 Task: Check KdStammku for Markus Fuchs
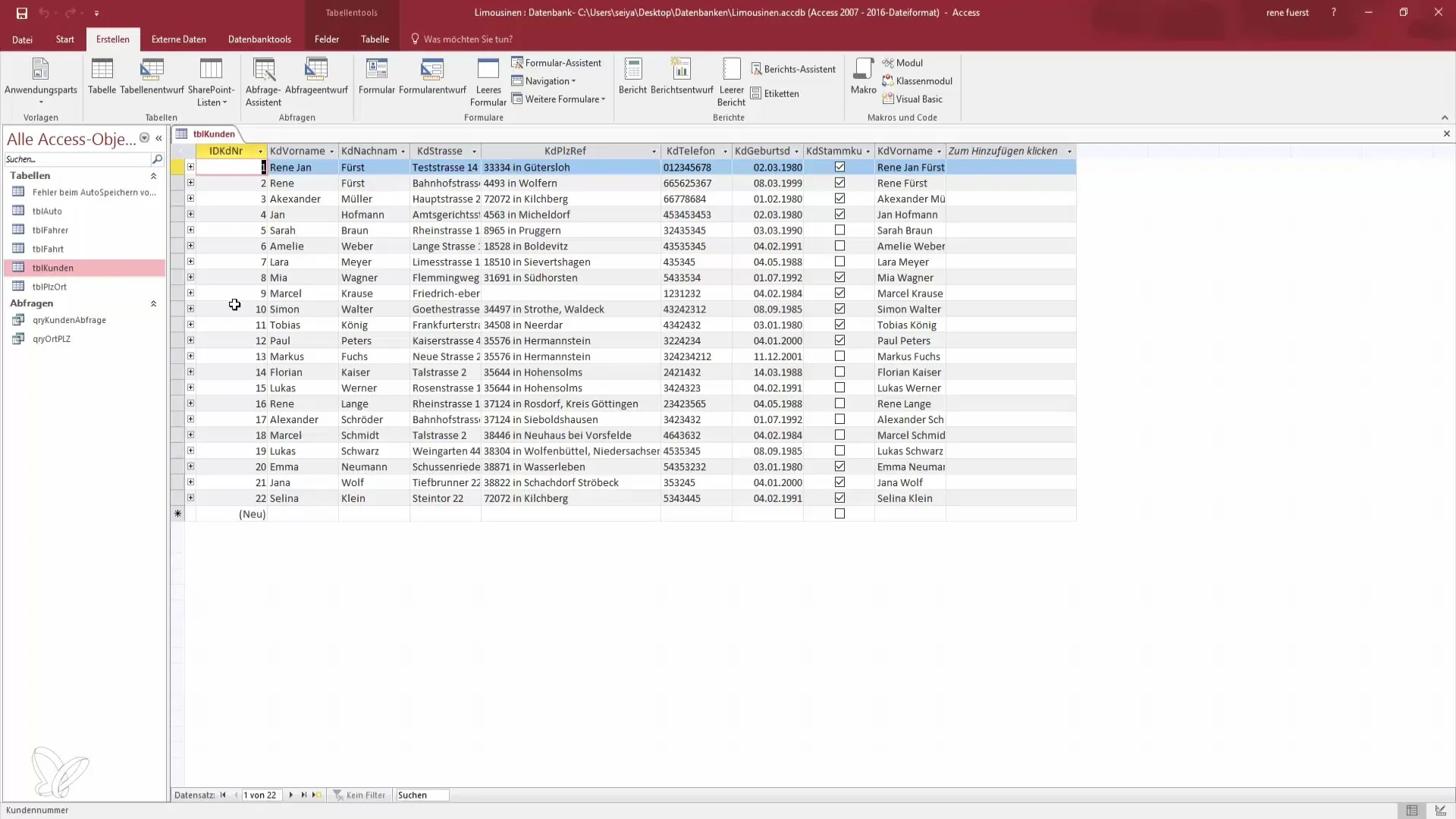[x=839, y=356]
